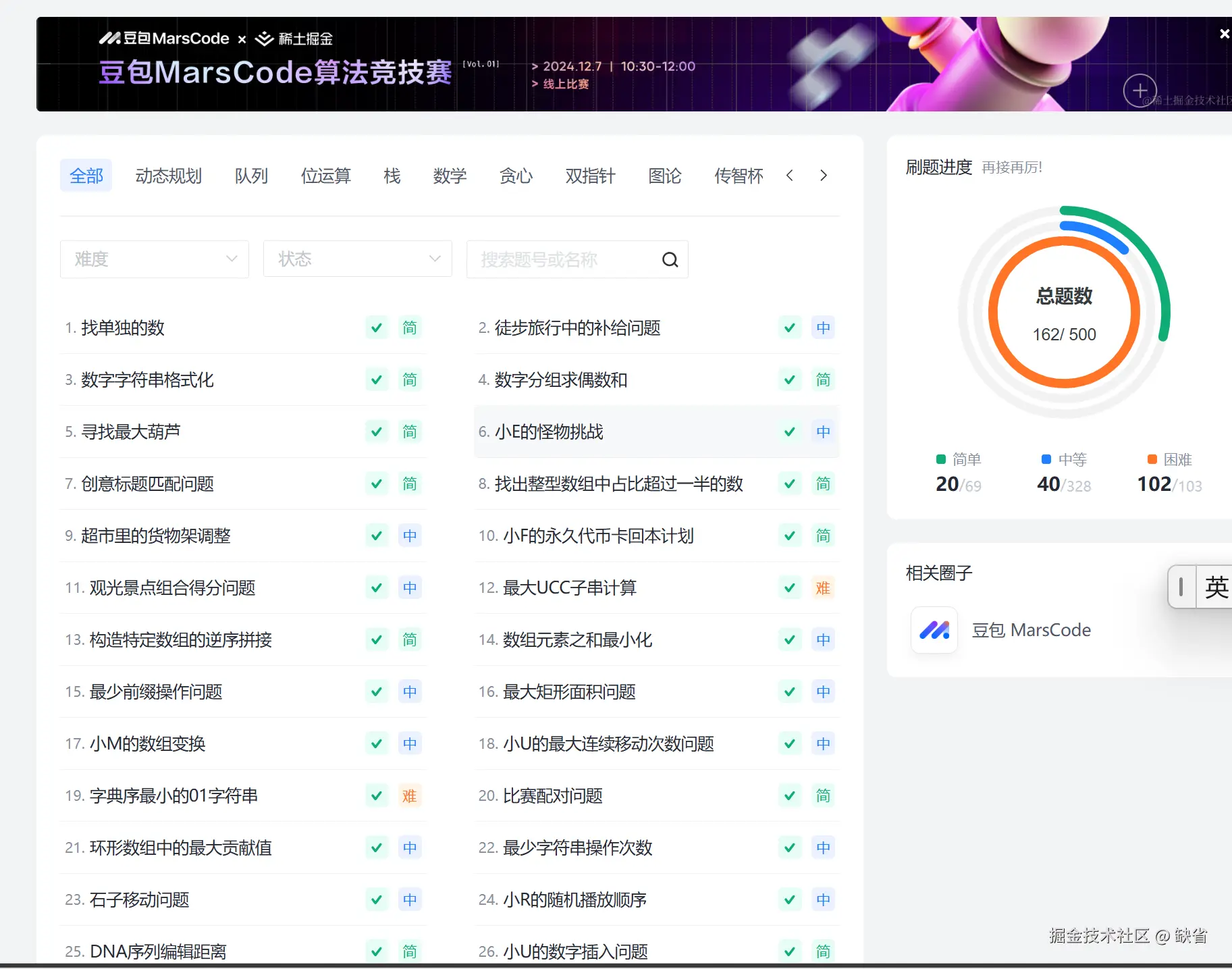Click the check mark for 石子移动问题
The height and width of the screenshot is (969, 1232).
(x=377, y=900)
